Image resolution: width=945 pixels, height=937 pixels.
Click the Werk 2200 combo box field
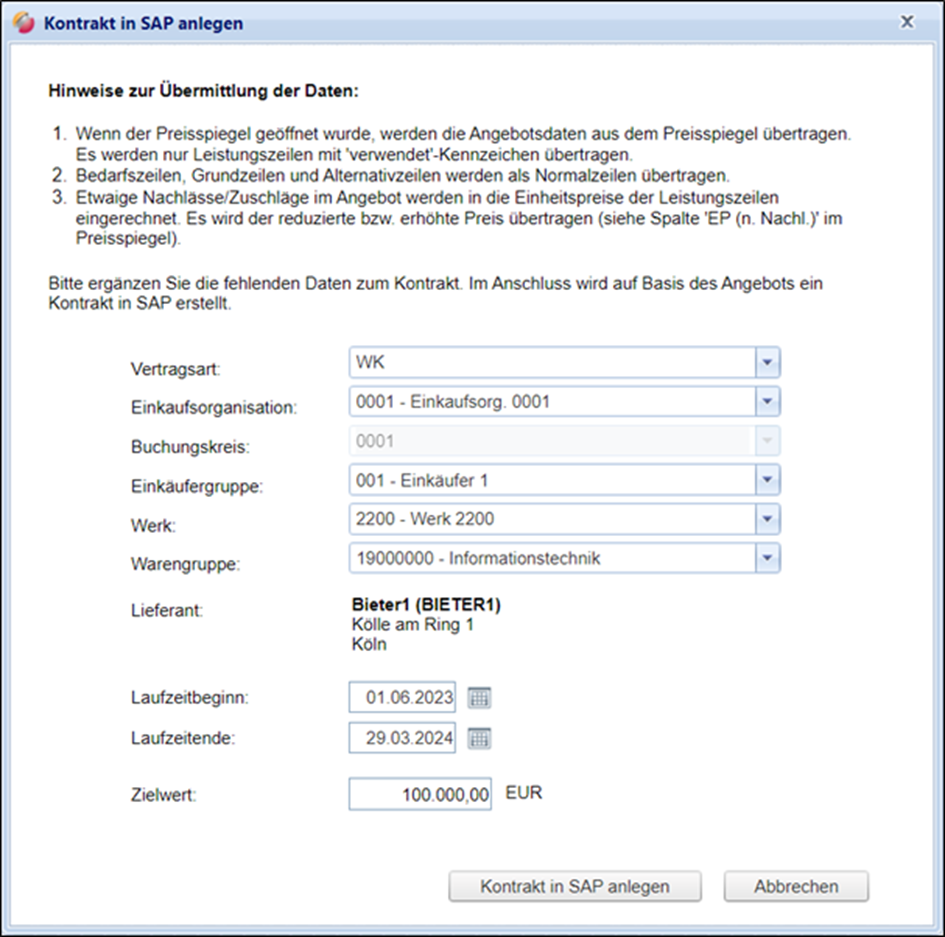[550, 520]
